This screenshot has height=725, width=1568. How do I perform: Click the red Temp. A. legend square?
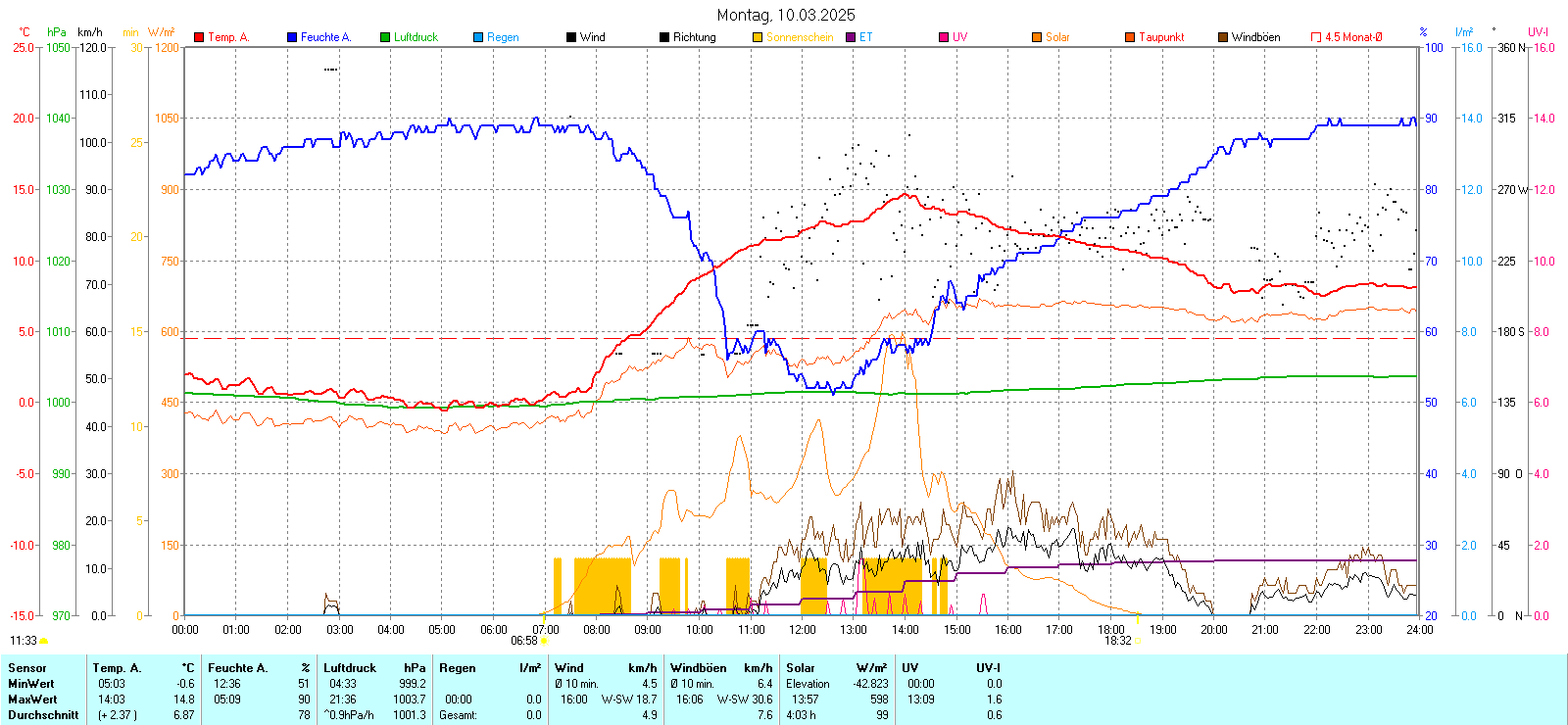199,37
